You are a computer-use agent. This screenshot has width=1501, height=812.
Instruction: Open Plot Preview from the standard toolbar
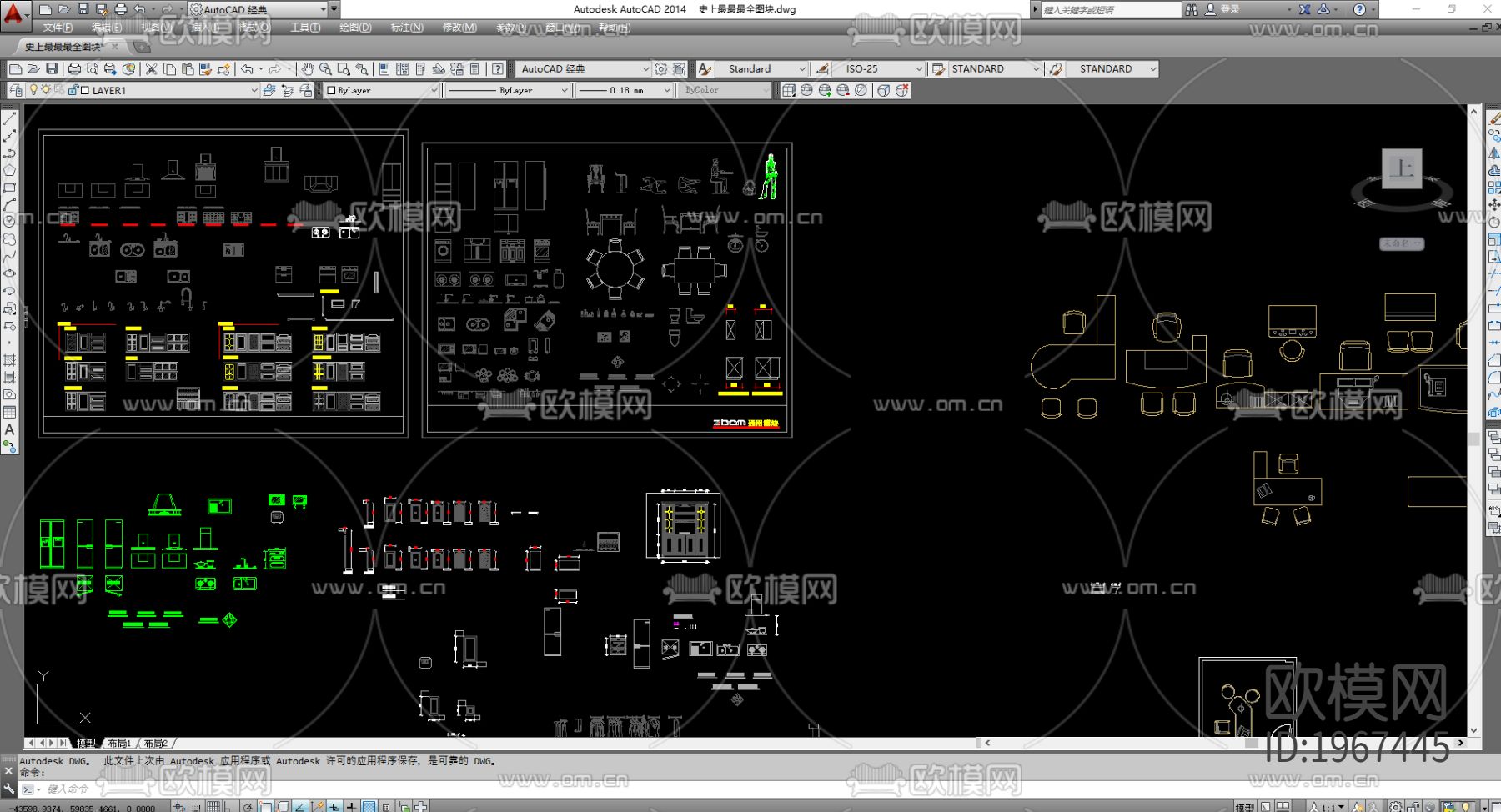click(93, 68)
